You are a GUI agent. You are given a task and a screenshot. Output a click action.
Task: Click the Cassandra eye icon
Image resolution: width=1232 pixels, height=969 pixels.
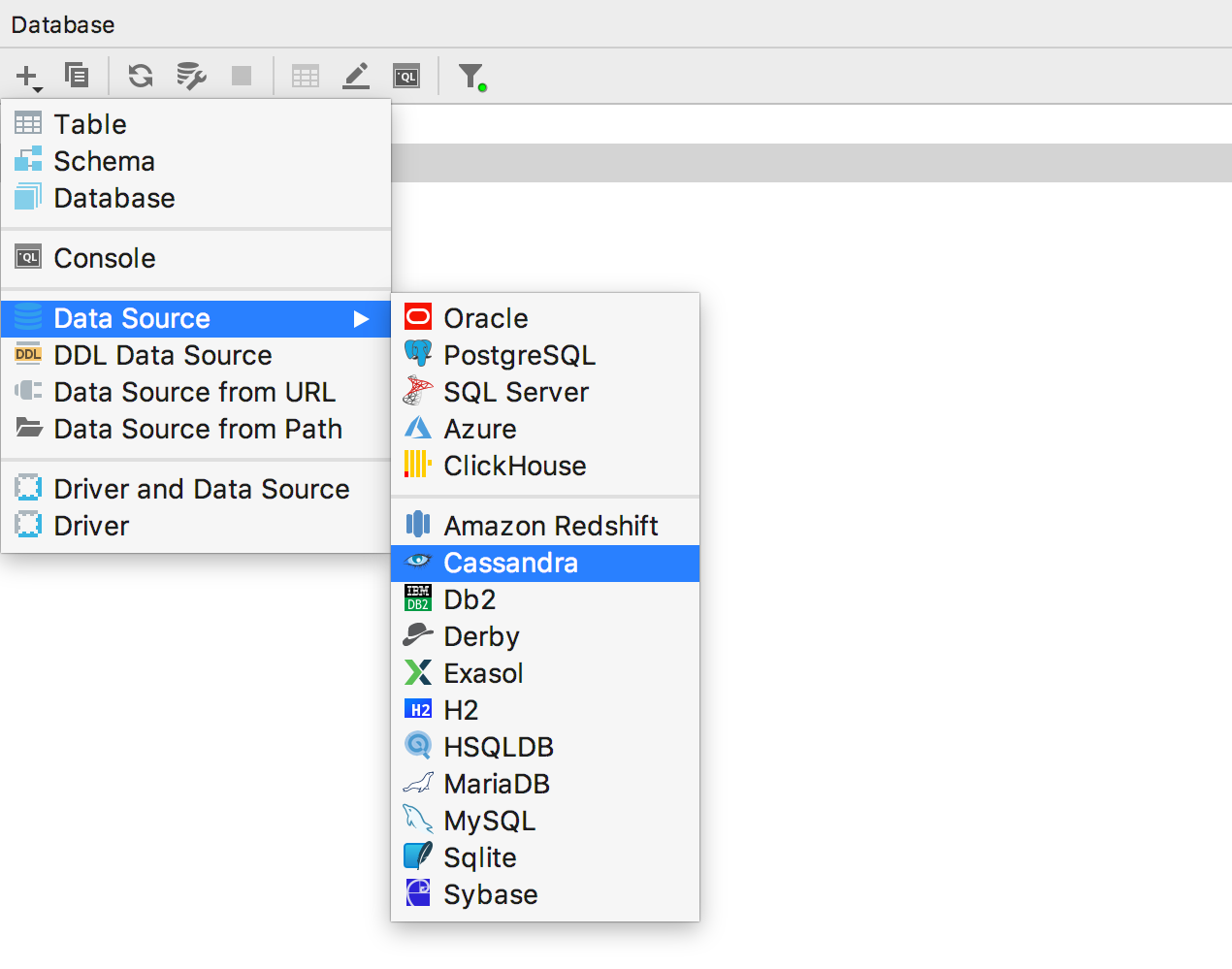[418, 561]
